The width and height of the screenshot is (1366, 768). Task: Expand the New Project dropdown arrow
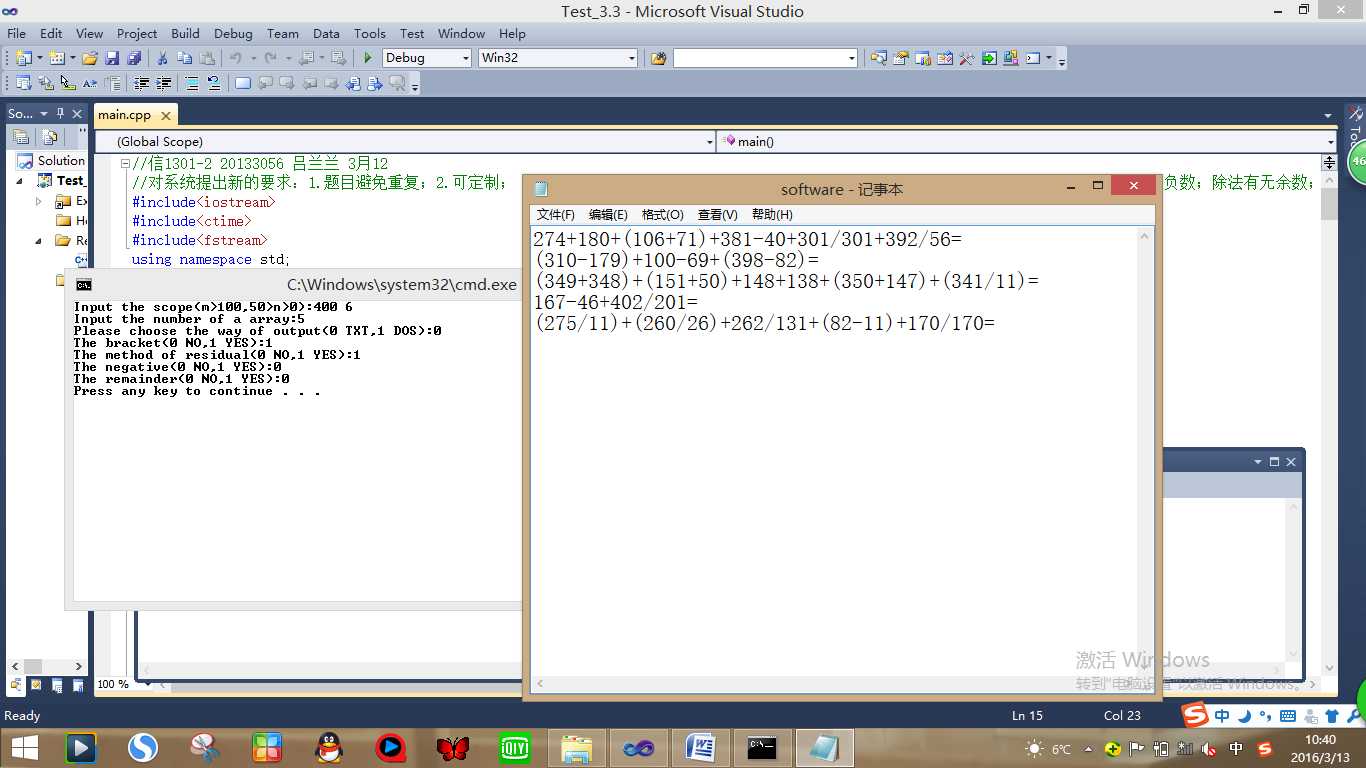pos(39,58)
